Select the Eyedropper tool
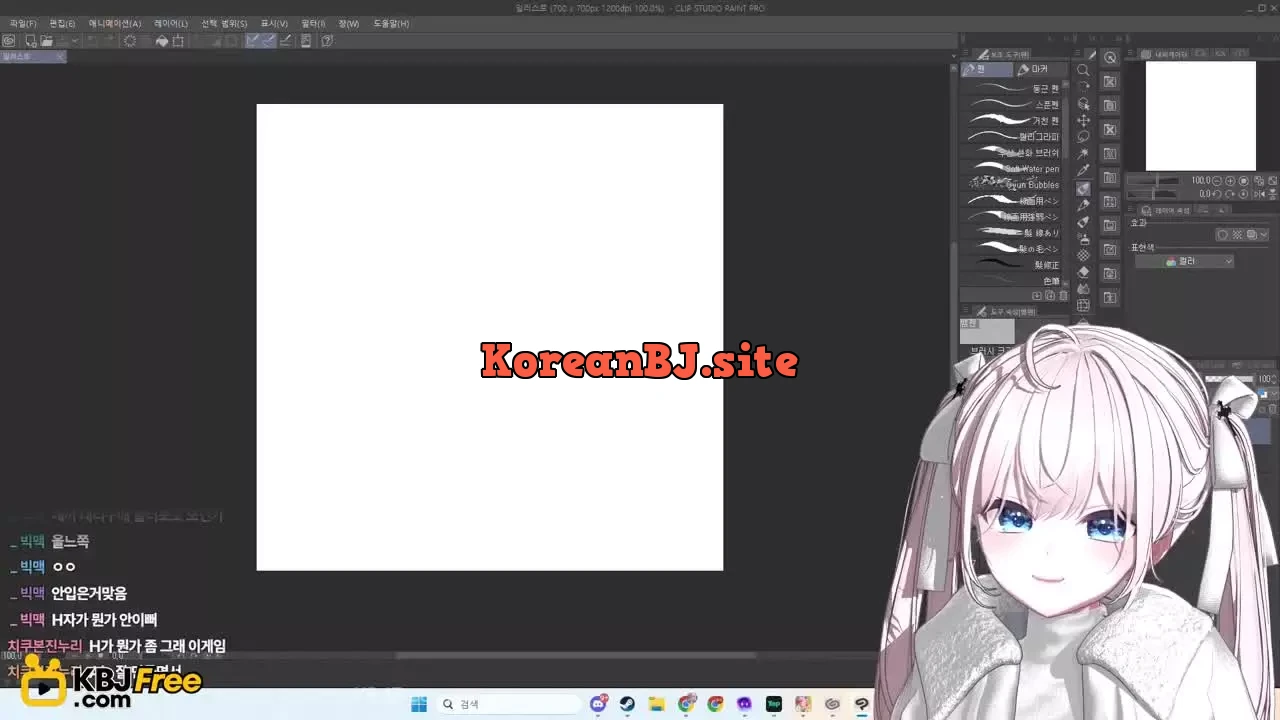The height and width of the screenshot is (720, 1280). (1083, 171)
